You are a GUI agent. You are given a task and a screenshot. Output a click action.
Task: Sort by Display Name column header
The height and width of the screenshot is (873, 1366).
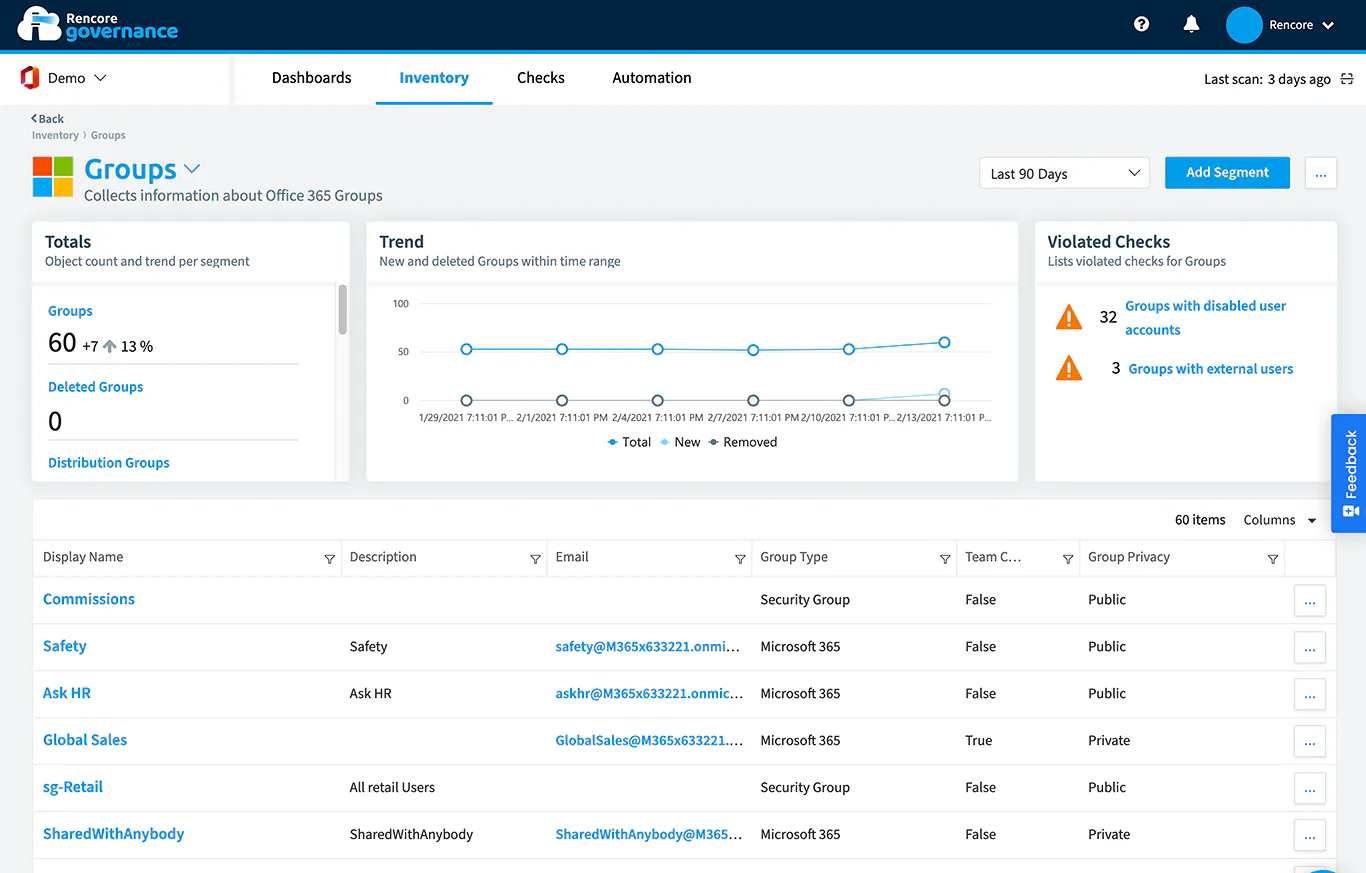point(83,557)
